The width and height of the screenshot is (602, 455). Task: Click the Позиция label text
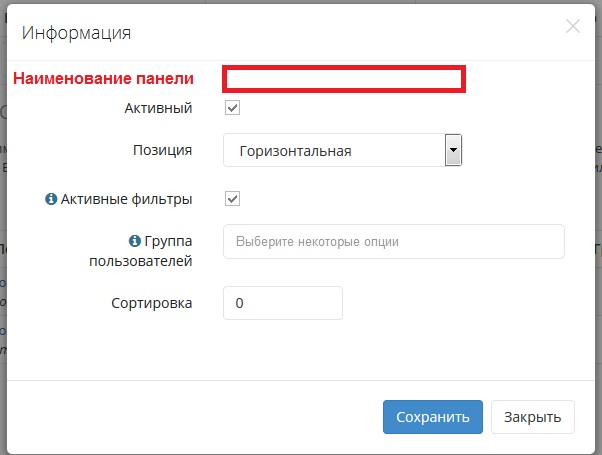pyautogui.click(x=162, y=150)
